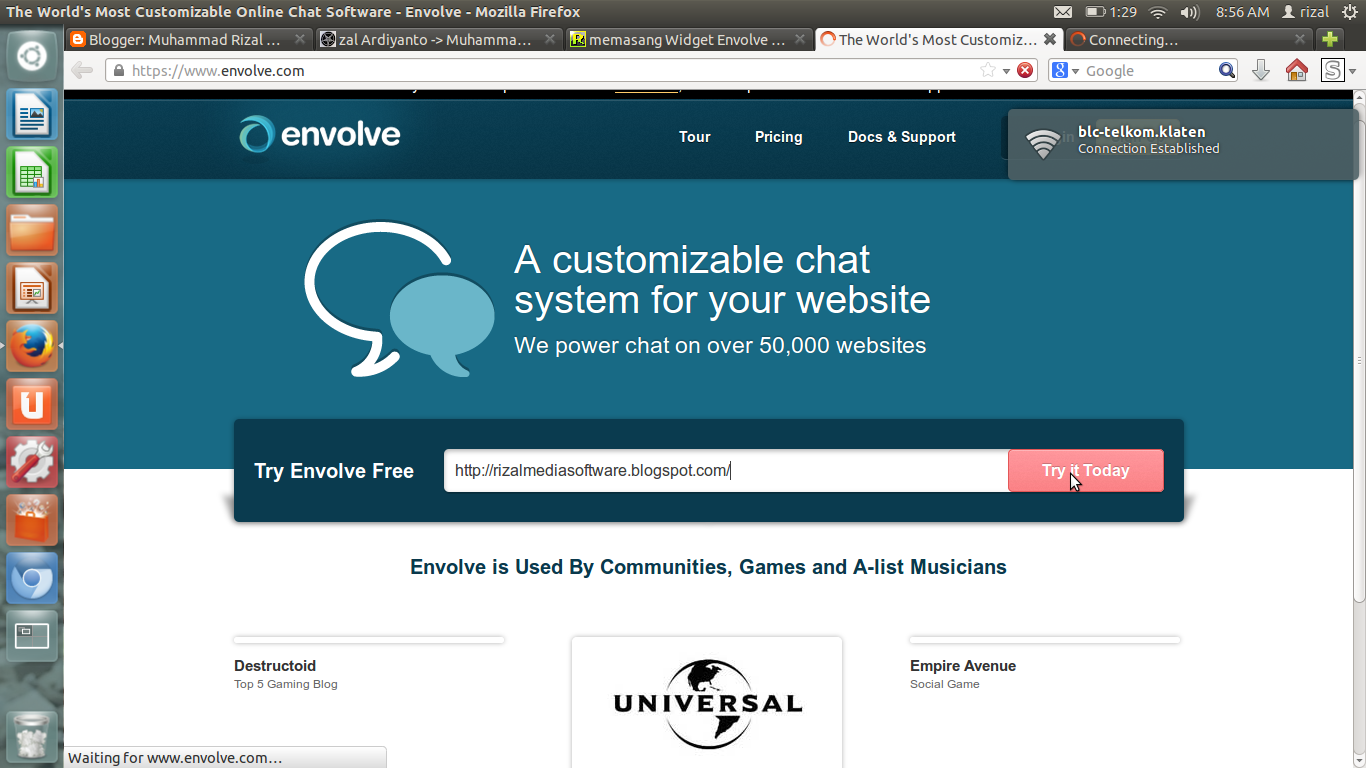Viewport: 1366px width, 768px height.
Task: Launch Chromium browser from the launcher
Action: click(32, 578)
